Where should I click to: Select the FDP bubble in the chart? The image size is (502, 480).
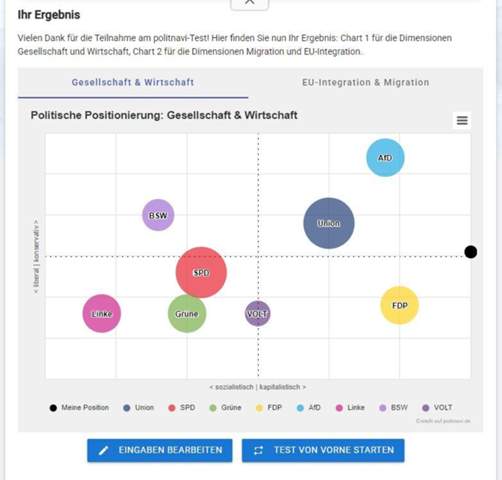pyautogui.click(x=399, y=305)
